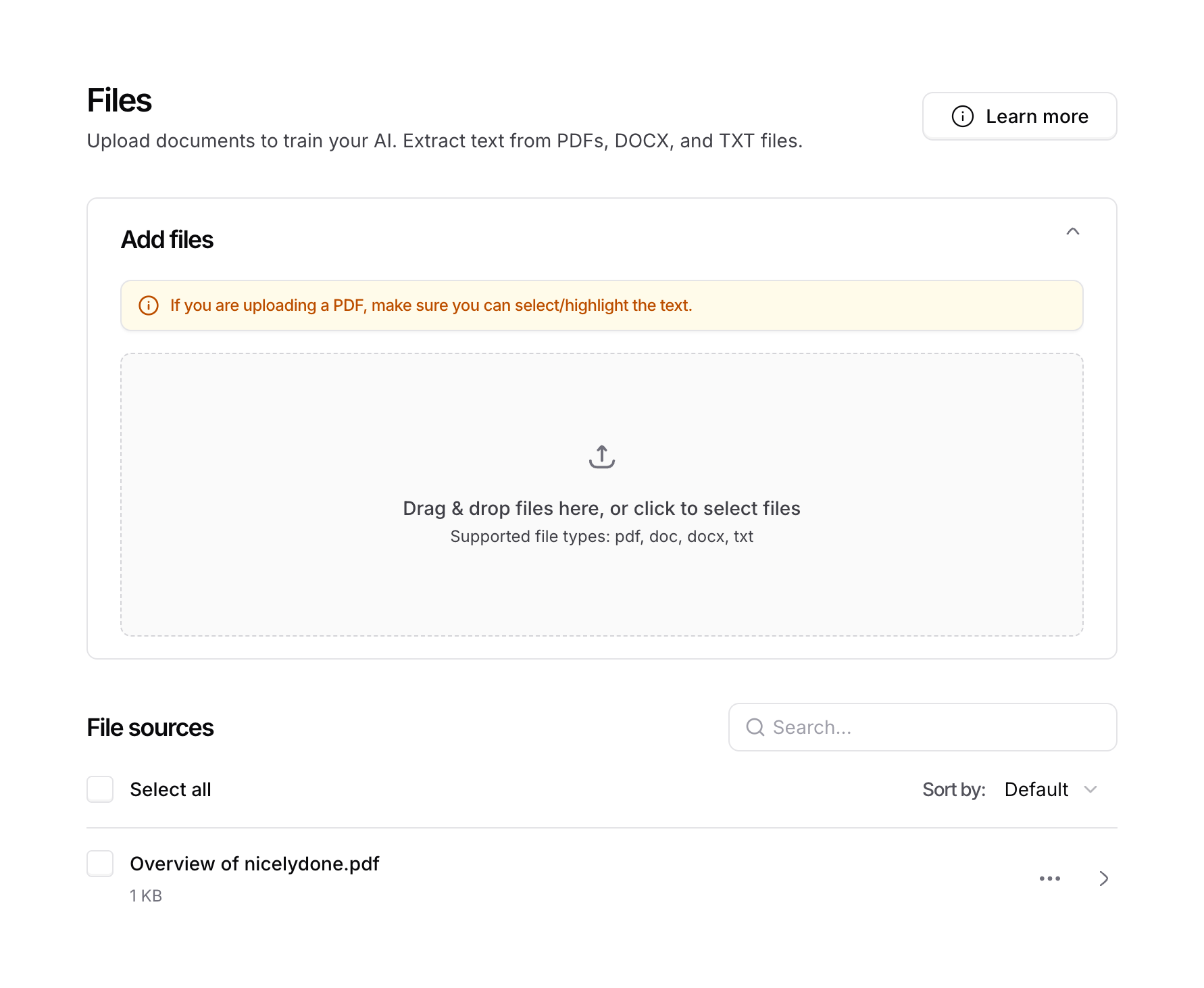Click the 1 KB file size label
Viewport: 1204px width, 988px height.
click(146, 896)
